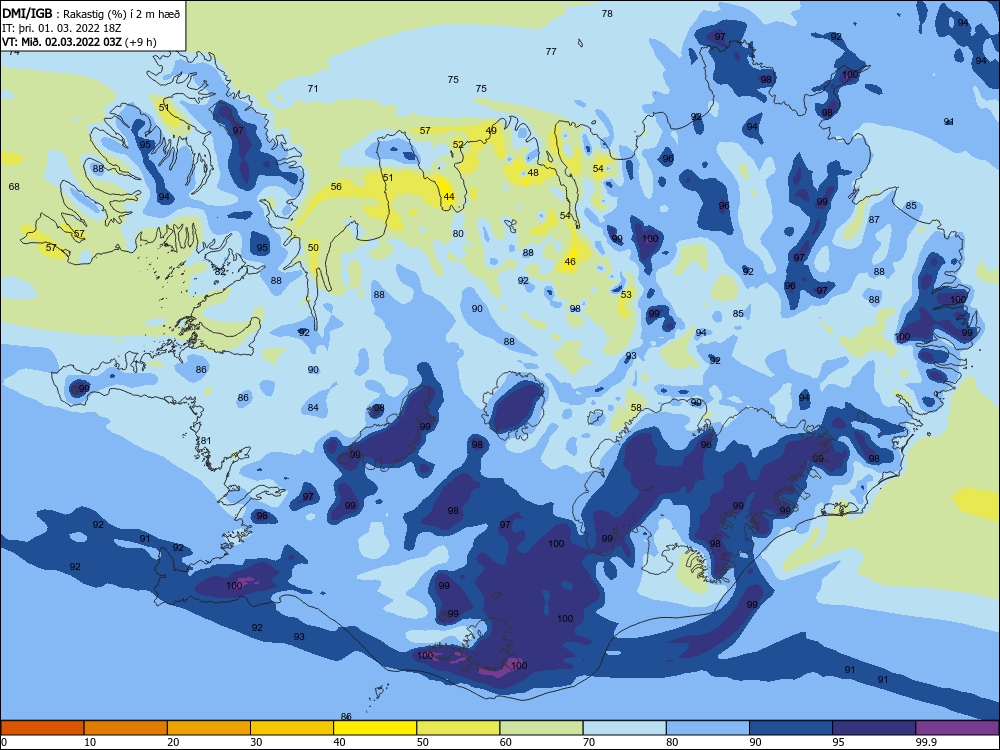Click the humidity value '44' in yellow area
1000x750 pixels.
449,197
